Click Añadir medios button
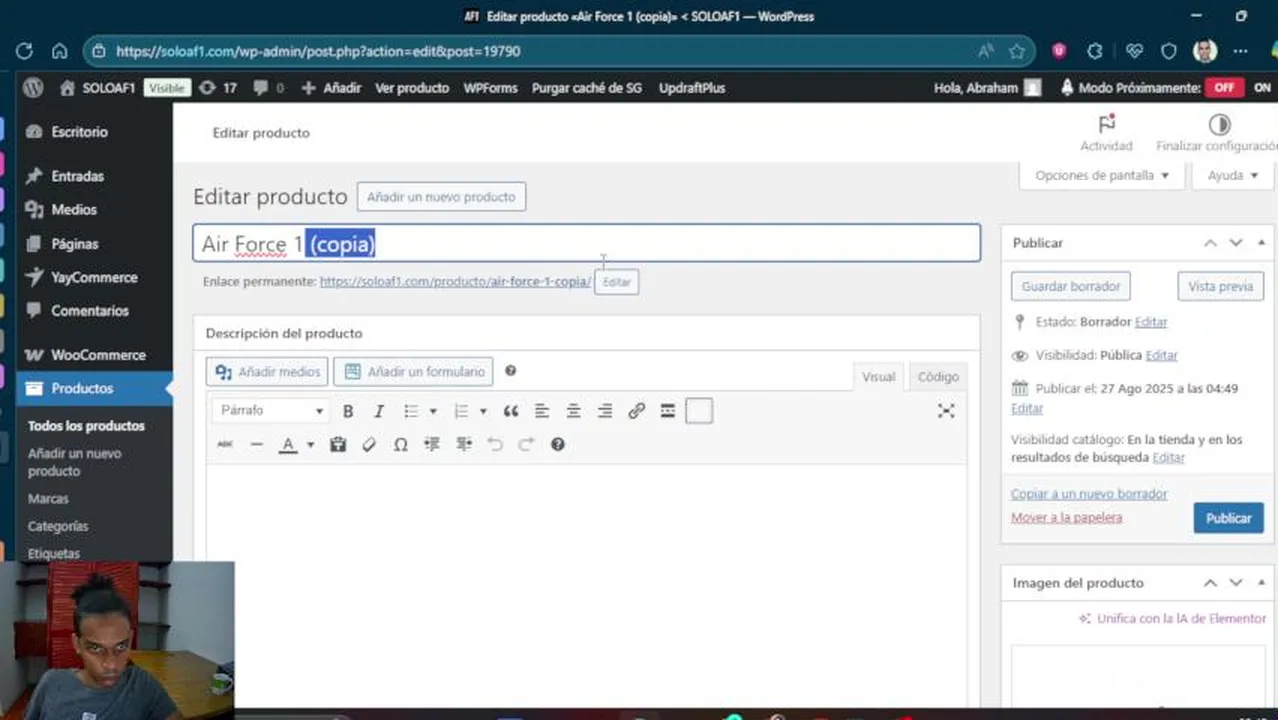This screenshot has height=720, width=1278. pyautogui.click(x=267, y=372)
